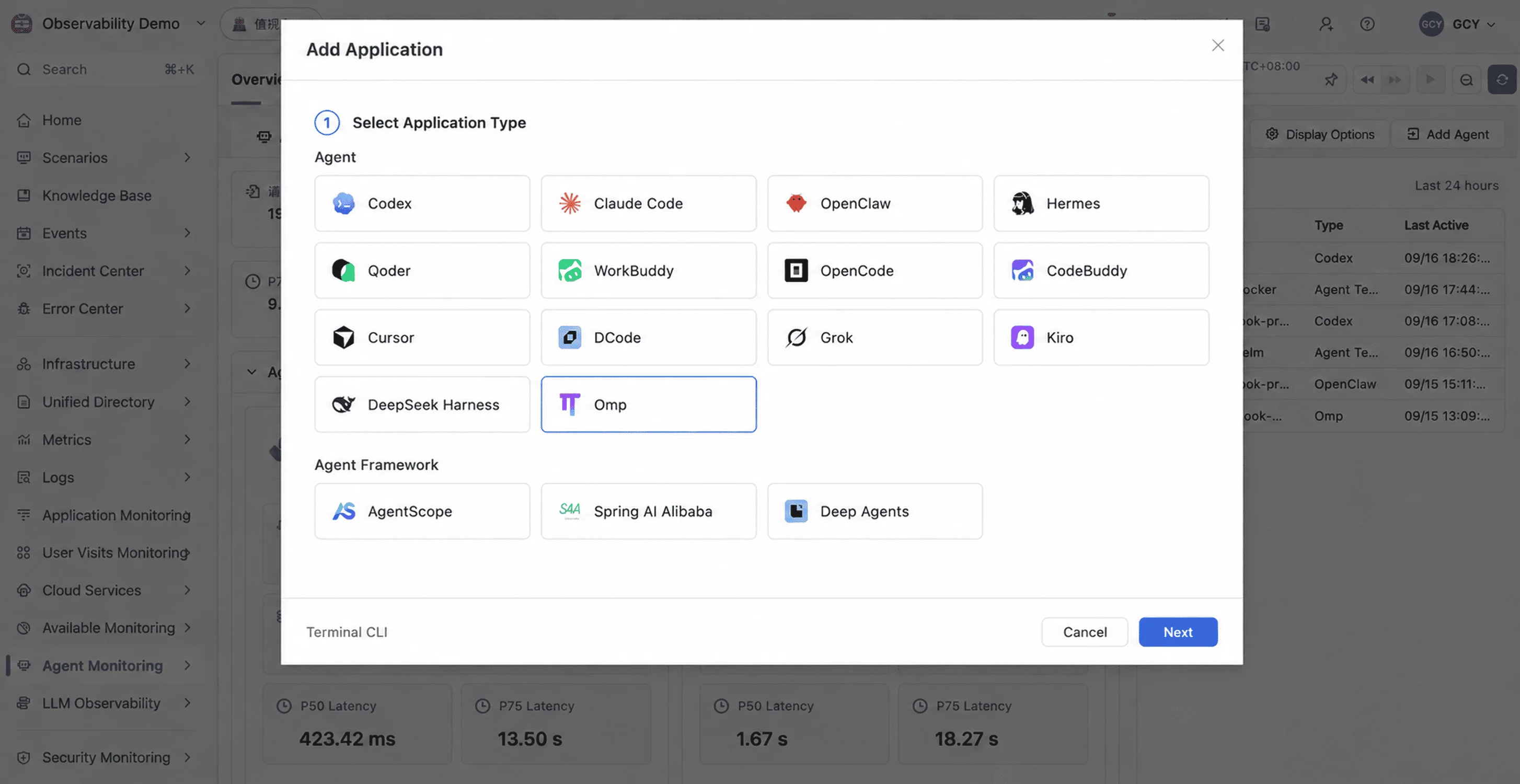Pick the Deep Agents framework
This screenshot has width=1520, height=784.
click(x=875, y=511)
